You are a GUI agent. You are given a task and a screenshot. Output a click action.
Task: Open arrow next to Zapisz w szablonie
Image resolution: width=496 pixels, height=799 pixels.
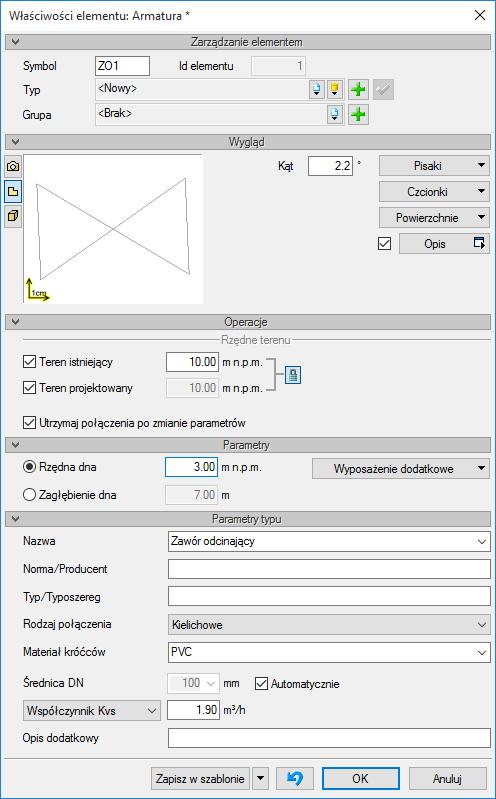[260, 778]
